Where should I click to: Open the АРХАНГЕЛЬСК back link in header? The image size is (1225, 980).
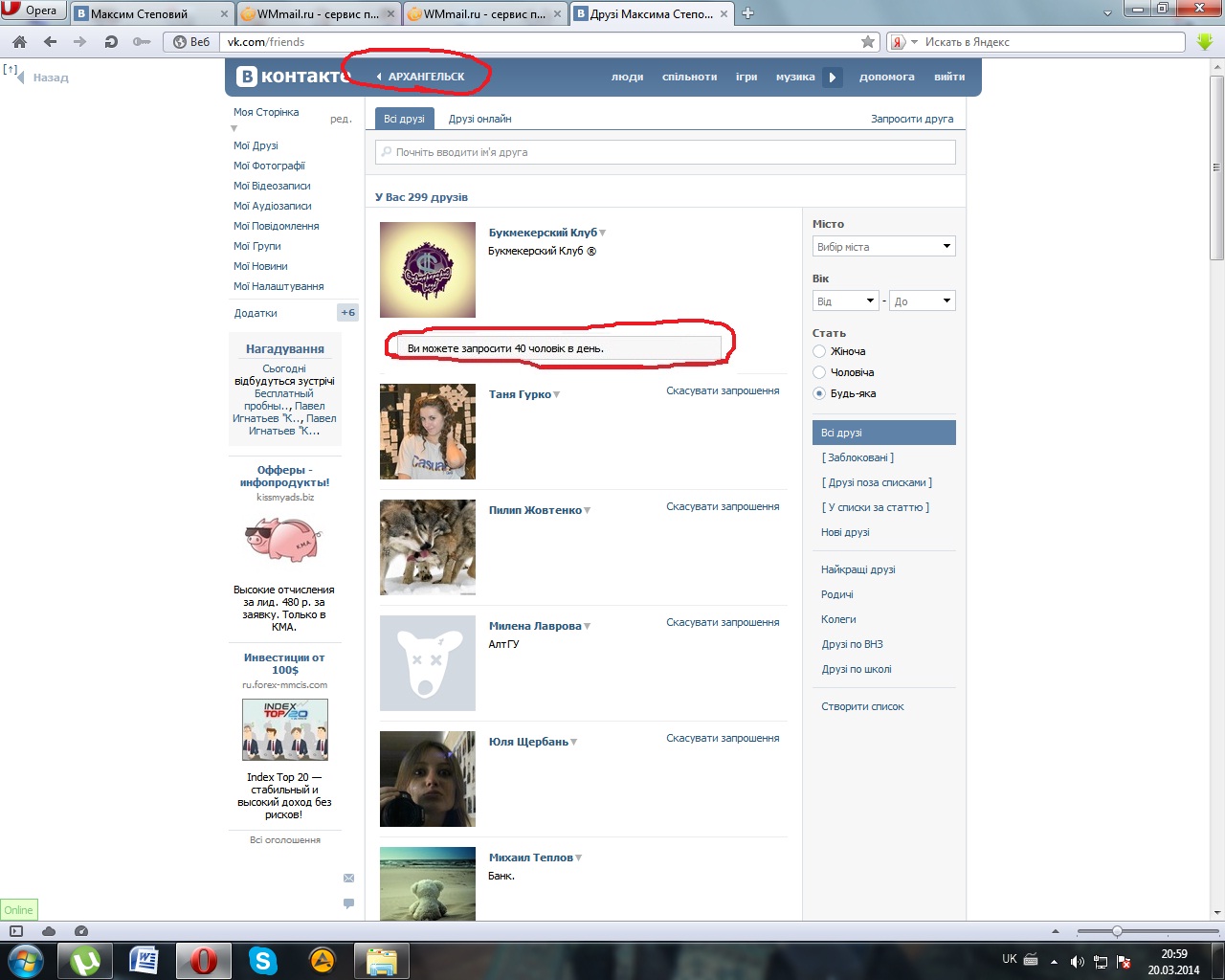(420, 77)
